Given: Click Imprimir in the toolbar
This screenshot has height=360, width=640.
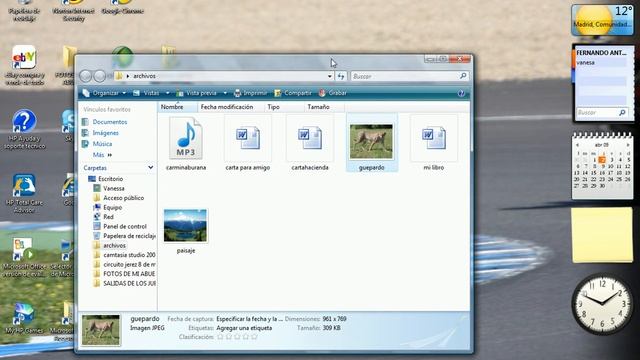Looking at the screenshot, I should (x=250, y=93).
